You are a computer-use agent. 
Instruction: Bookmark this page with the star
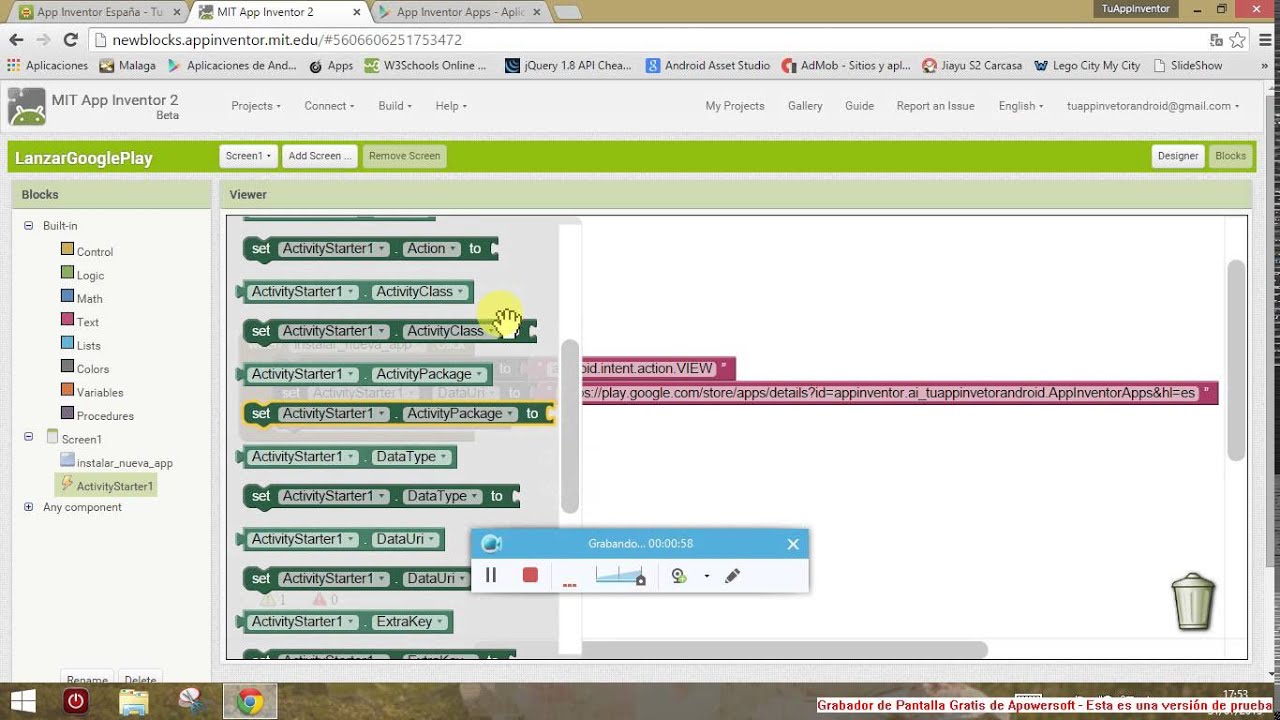1237,40
